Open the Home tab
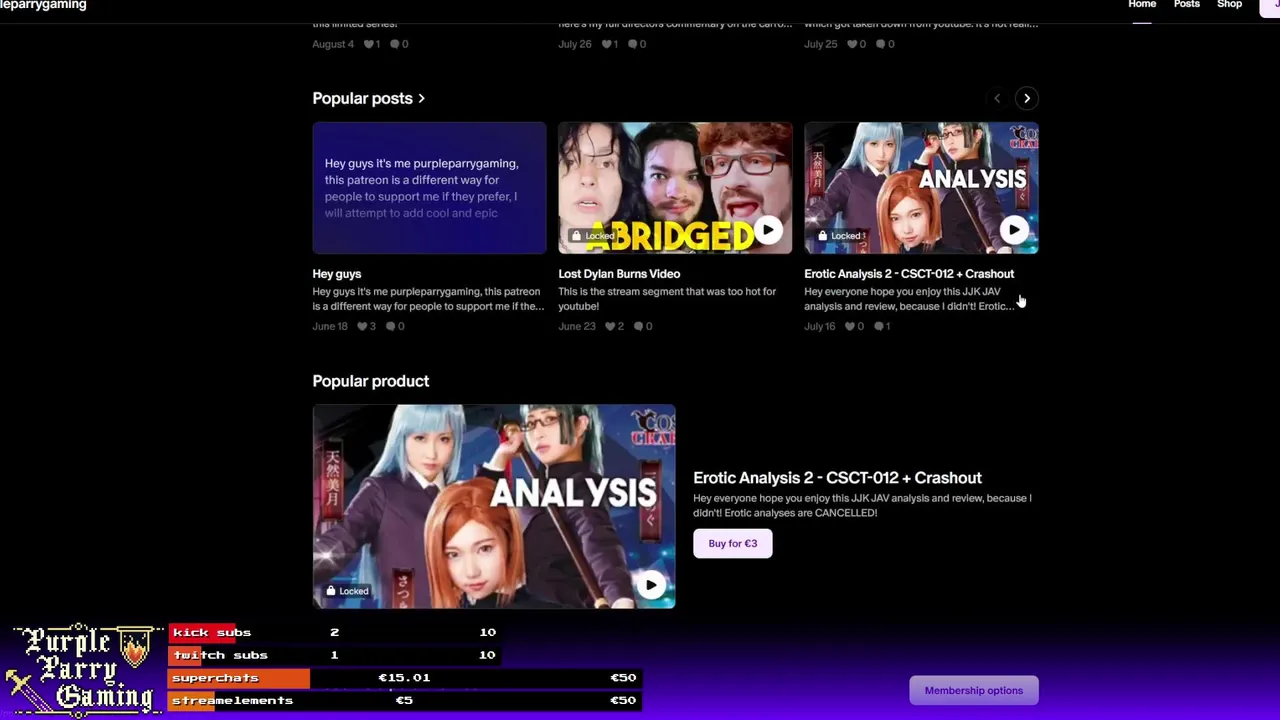The image size is (1280, 720). (1142, 5)
